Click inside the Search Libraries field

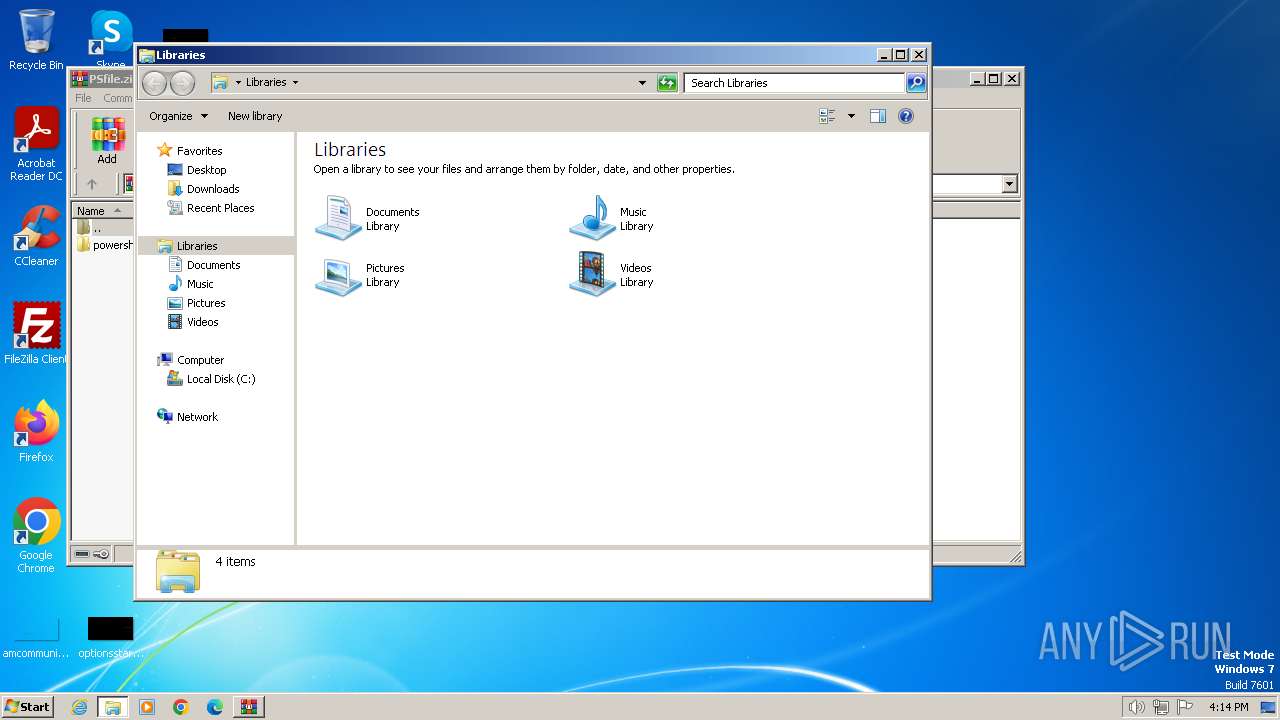(796, 83)
